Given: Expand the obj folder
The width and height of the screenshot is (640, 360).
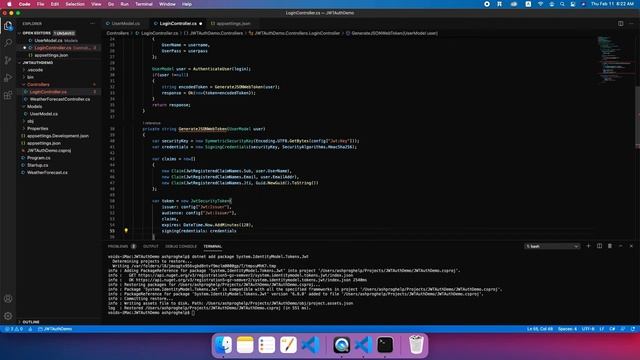Looking at the screenshot, I should coord(30,121).
